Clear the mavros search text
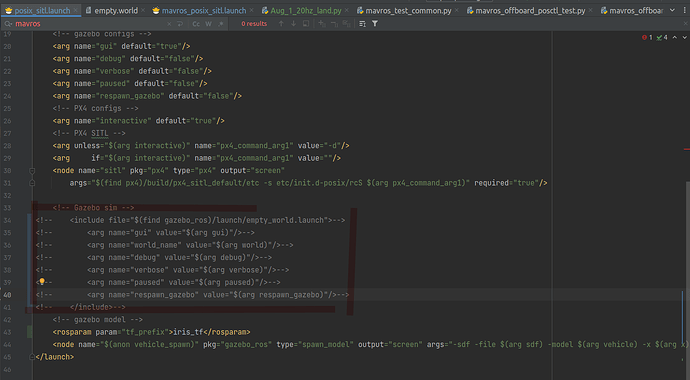This screenshot has height=380, width=690. pos(169,24)
